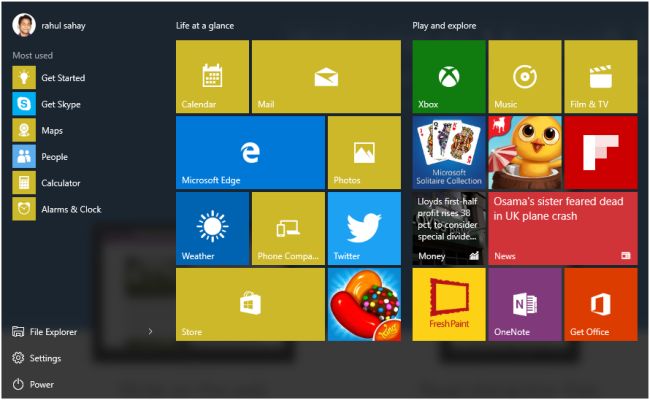Launch Microsoft Edge tile

click(250, 153)
